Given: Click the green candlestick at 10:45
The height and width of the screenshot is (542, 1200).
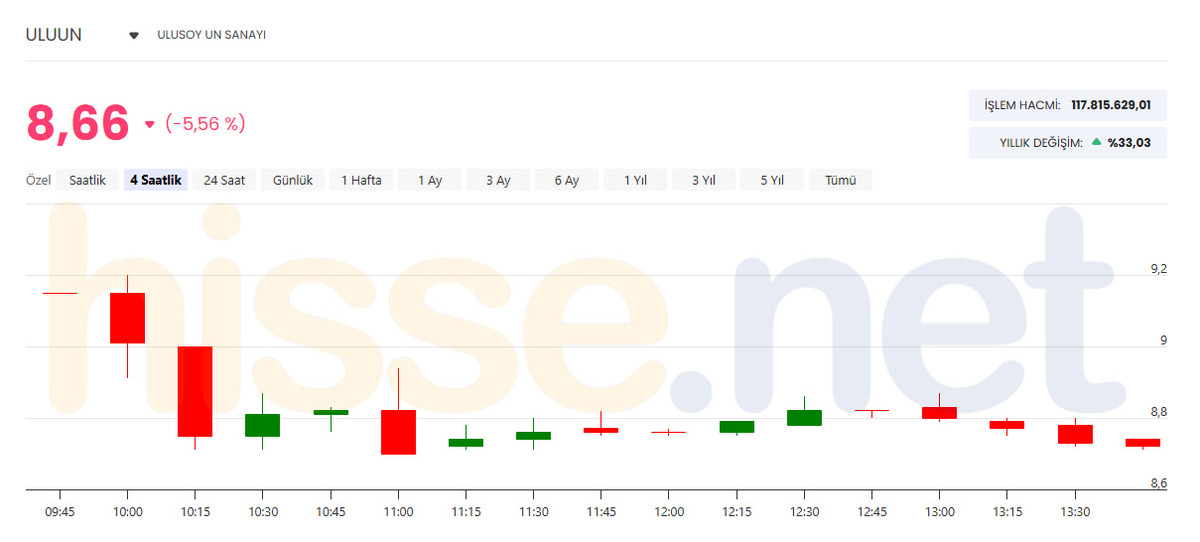Looking at the screenshot, I should click(x=331, y=412).
